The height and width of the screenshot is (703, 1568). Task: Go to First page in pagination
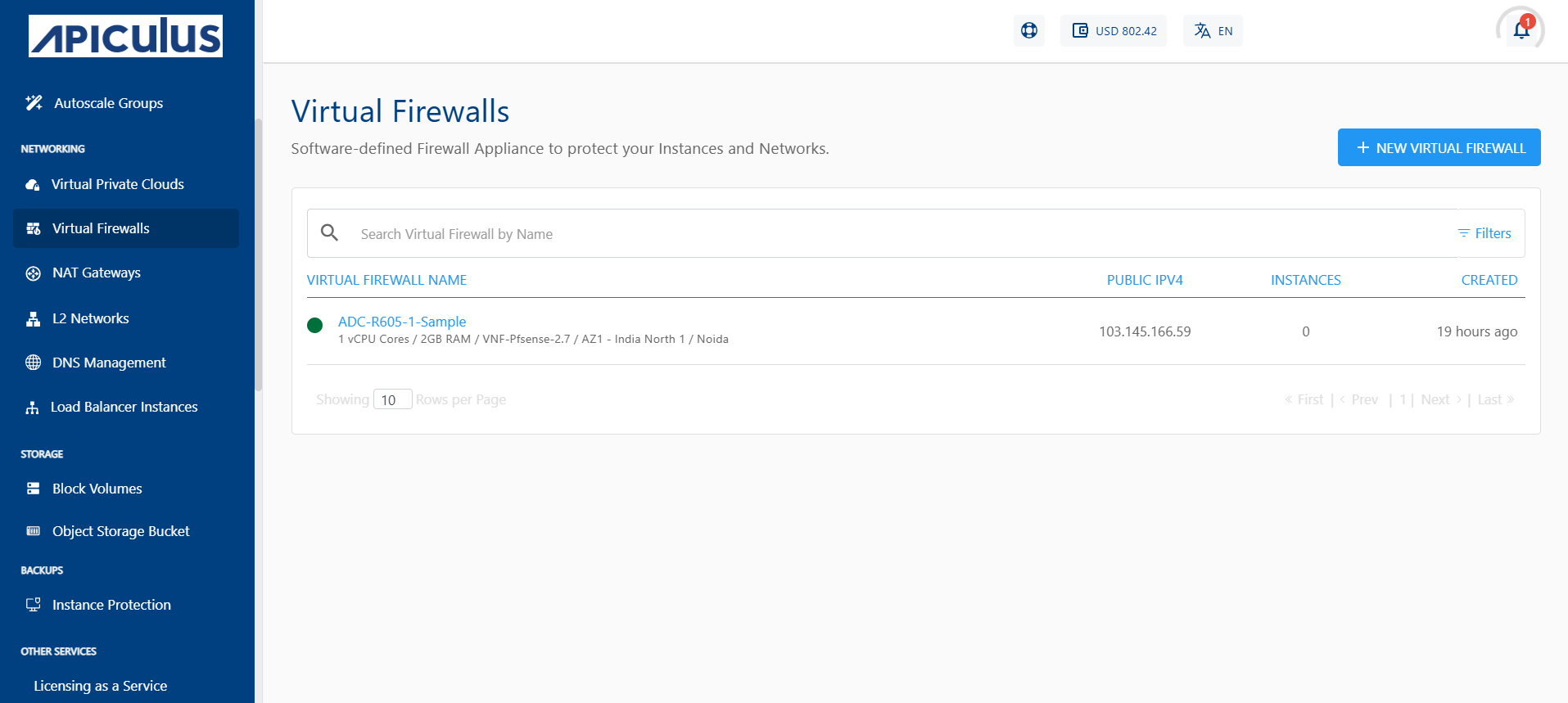coord(1304,399)
